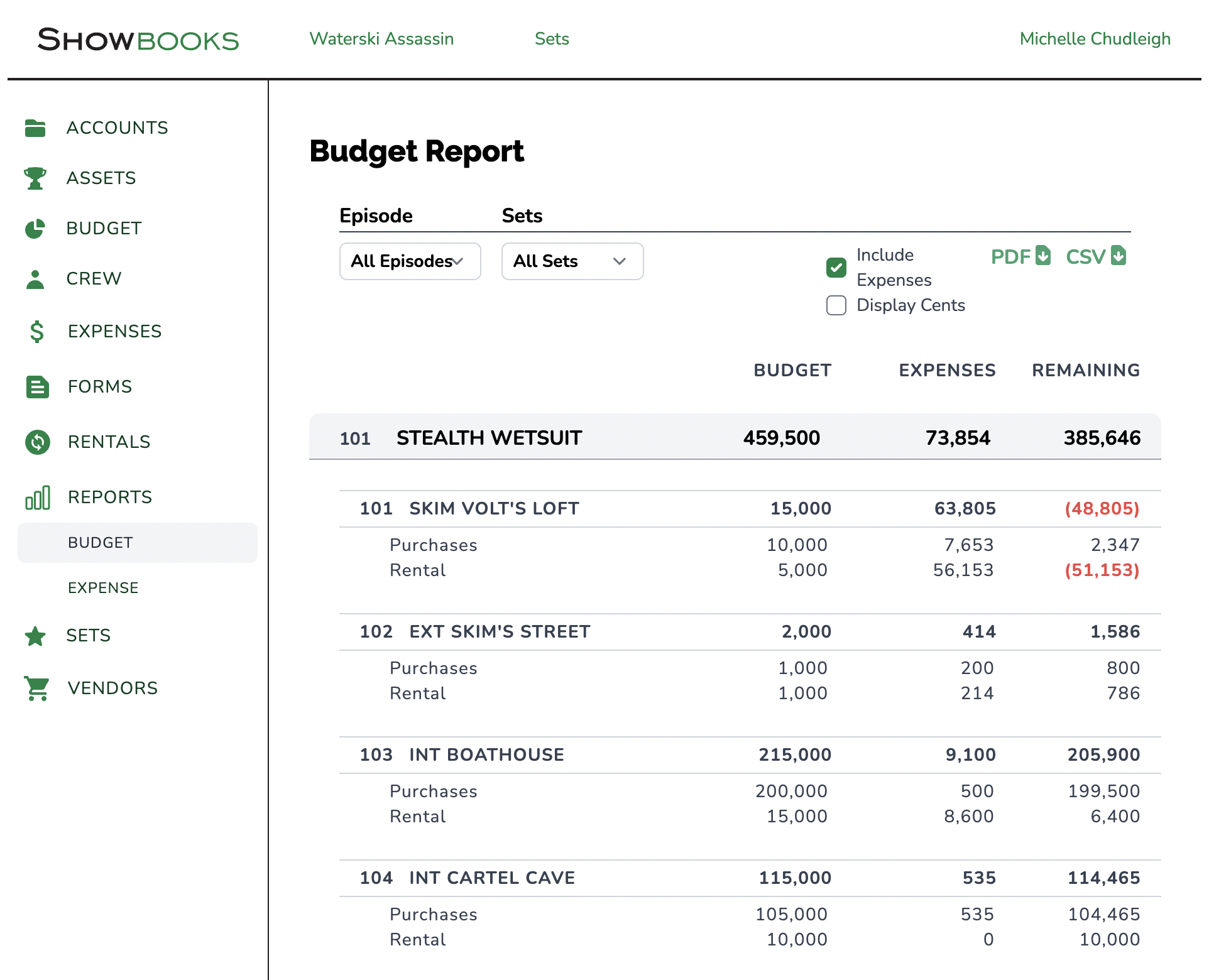Click the Rentals circular arrows icon
The image size is (1209, 980).
(37, 442)
